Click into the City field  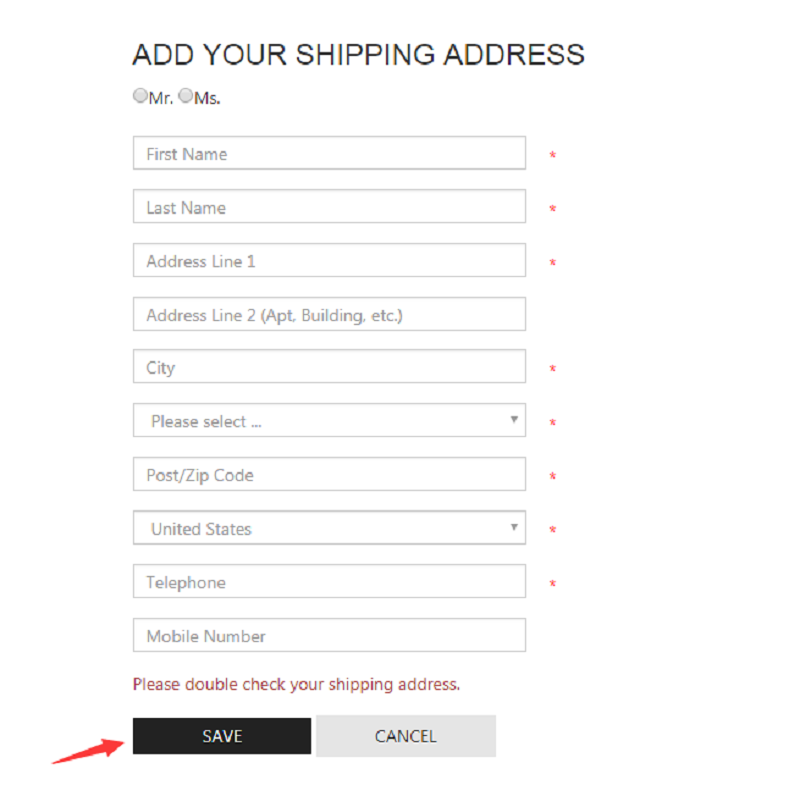tap(329, 366)
